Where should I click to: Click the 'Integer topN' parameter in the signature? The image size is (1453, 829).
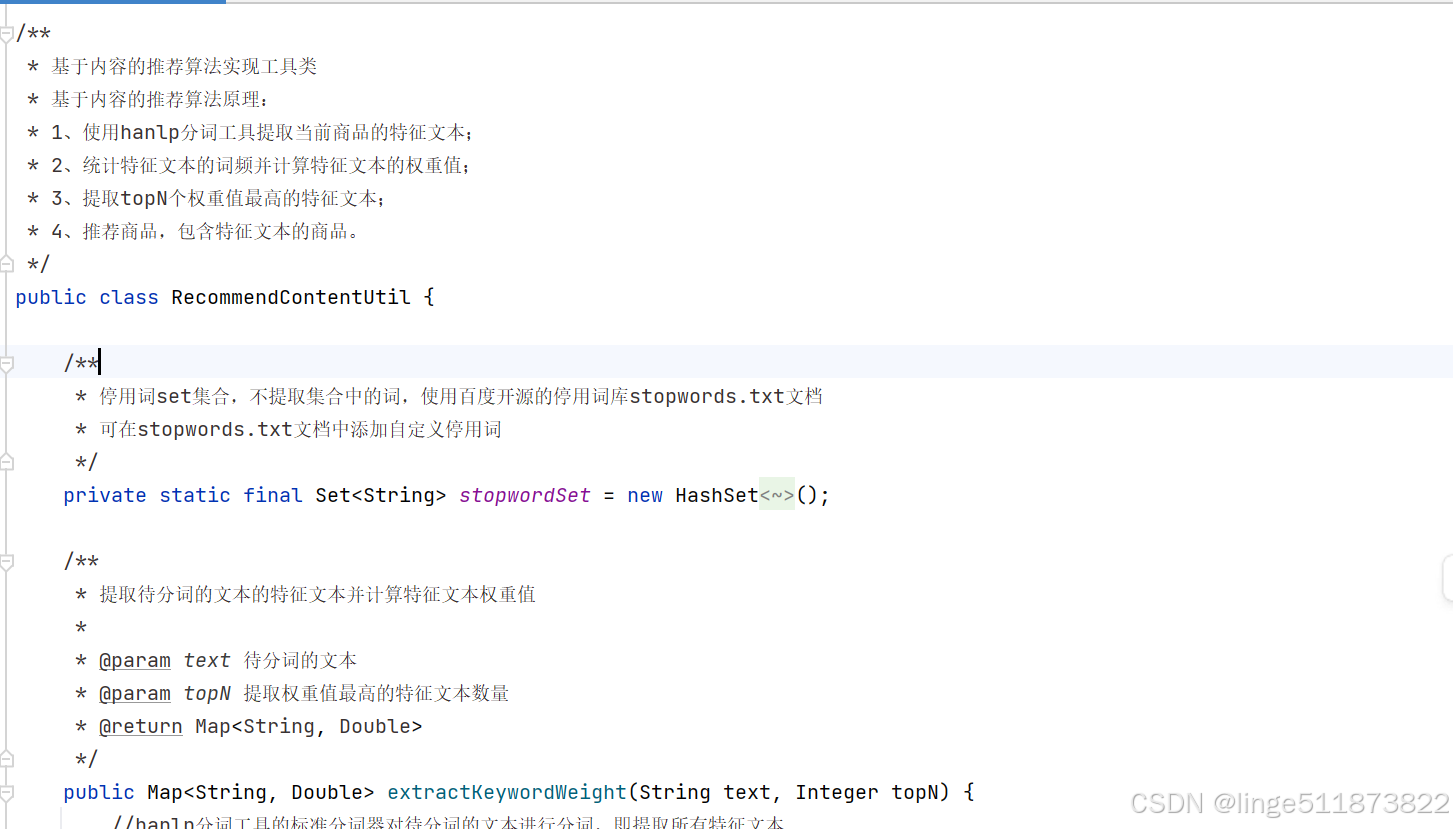[x=867, y=792]
